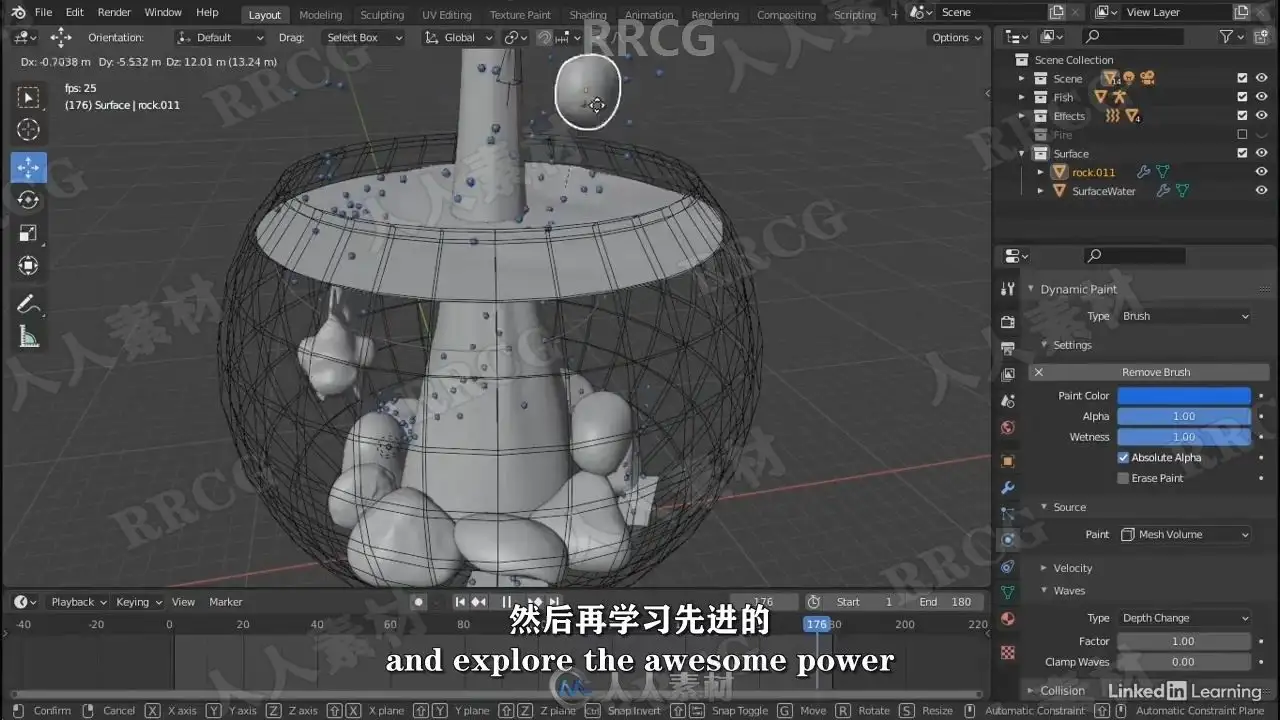
Task: Adjust the Alpha slider
Action: coord(1184,416)
